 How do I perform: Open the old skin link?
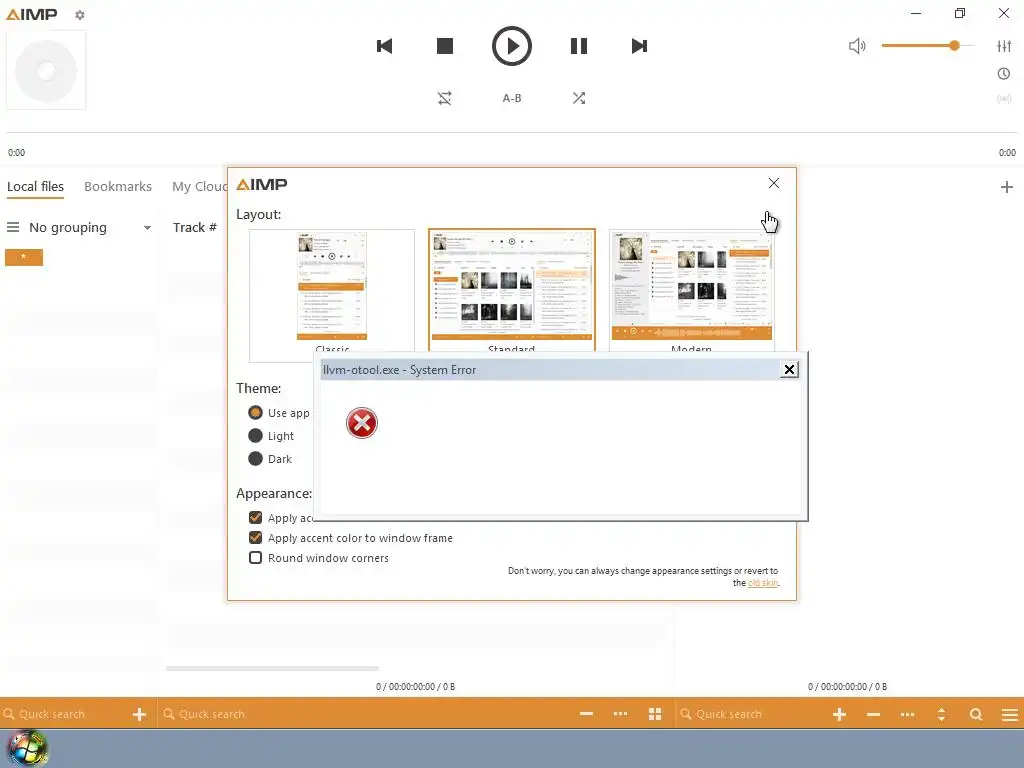763,583
